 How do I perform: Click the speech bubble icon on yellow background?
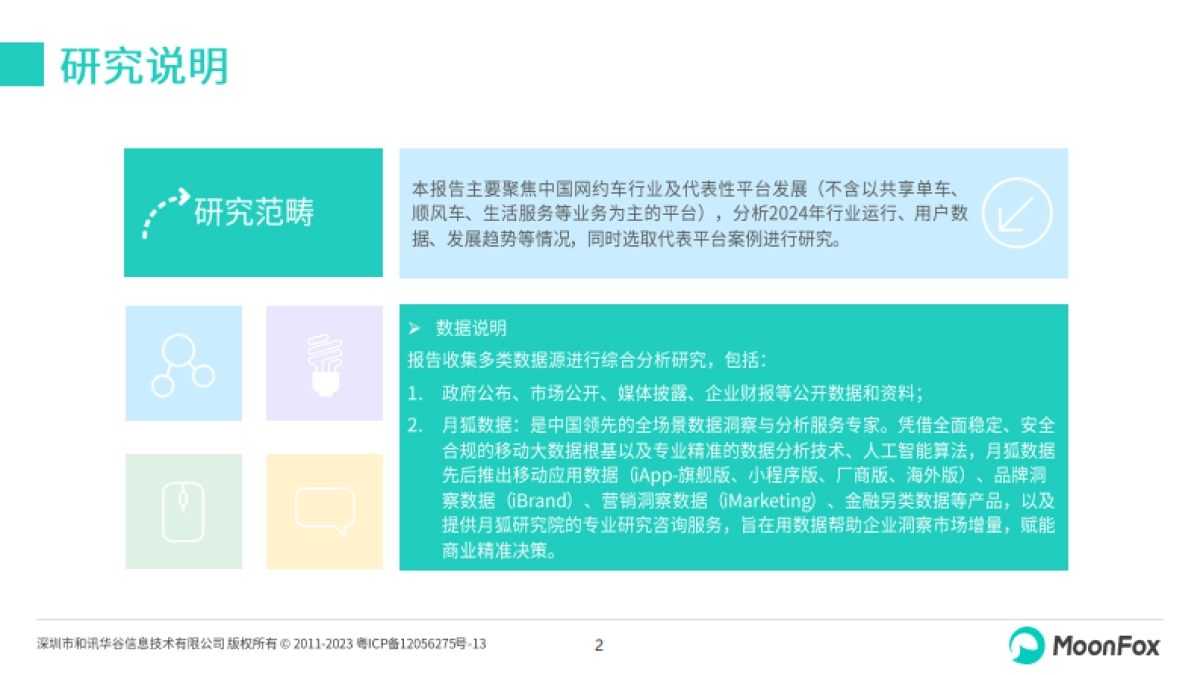[324, 510]
